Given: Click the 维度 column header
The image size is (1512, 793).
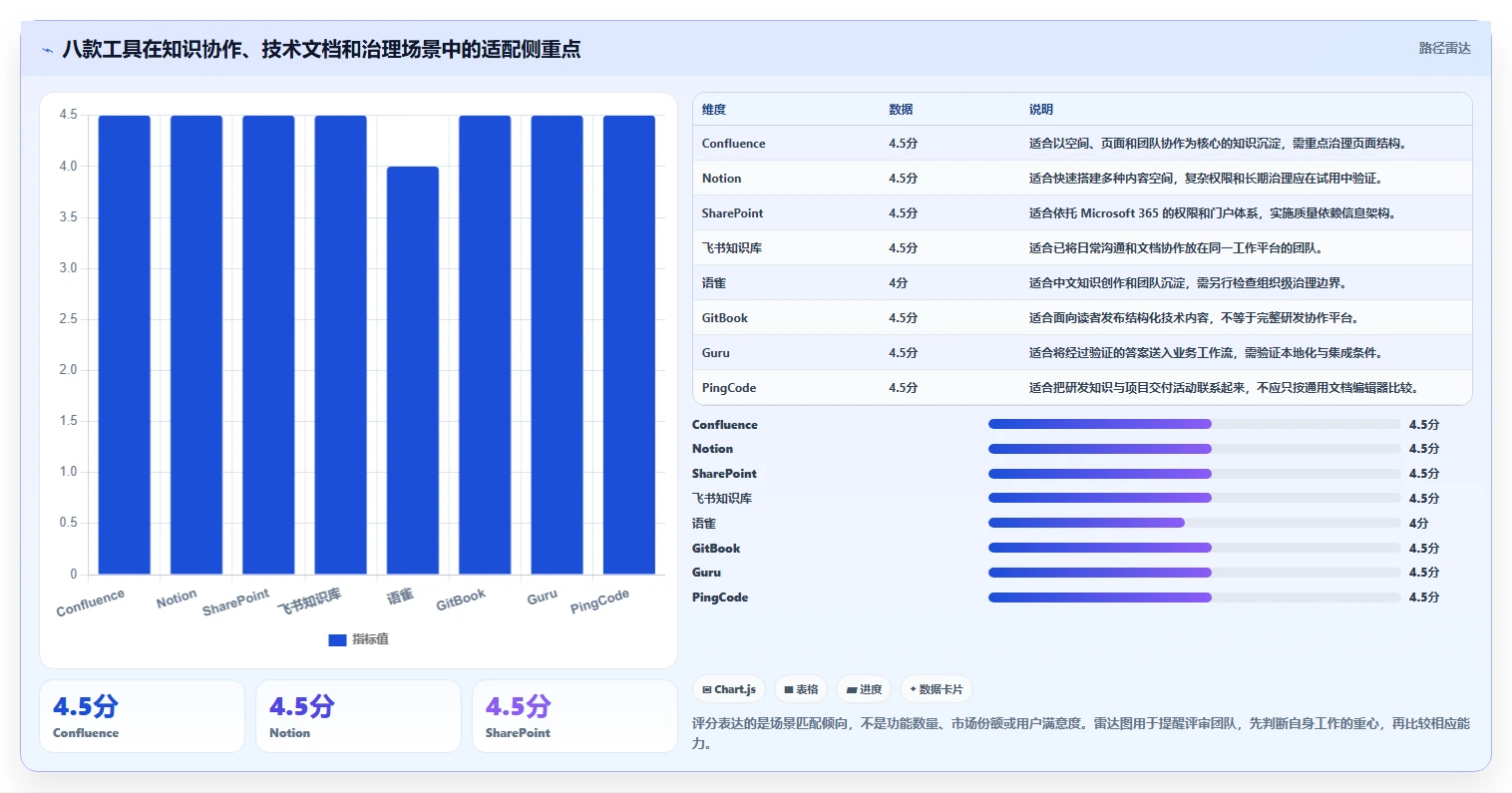Looking at the screenshot, I should 714,110.
